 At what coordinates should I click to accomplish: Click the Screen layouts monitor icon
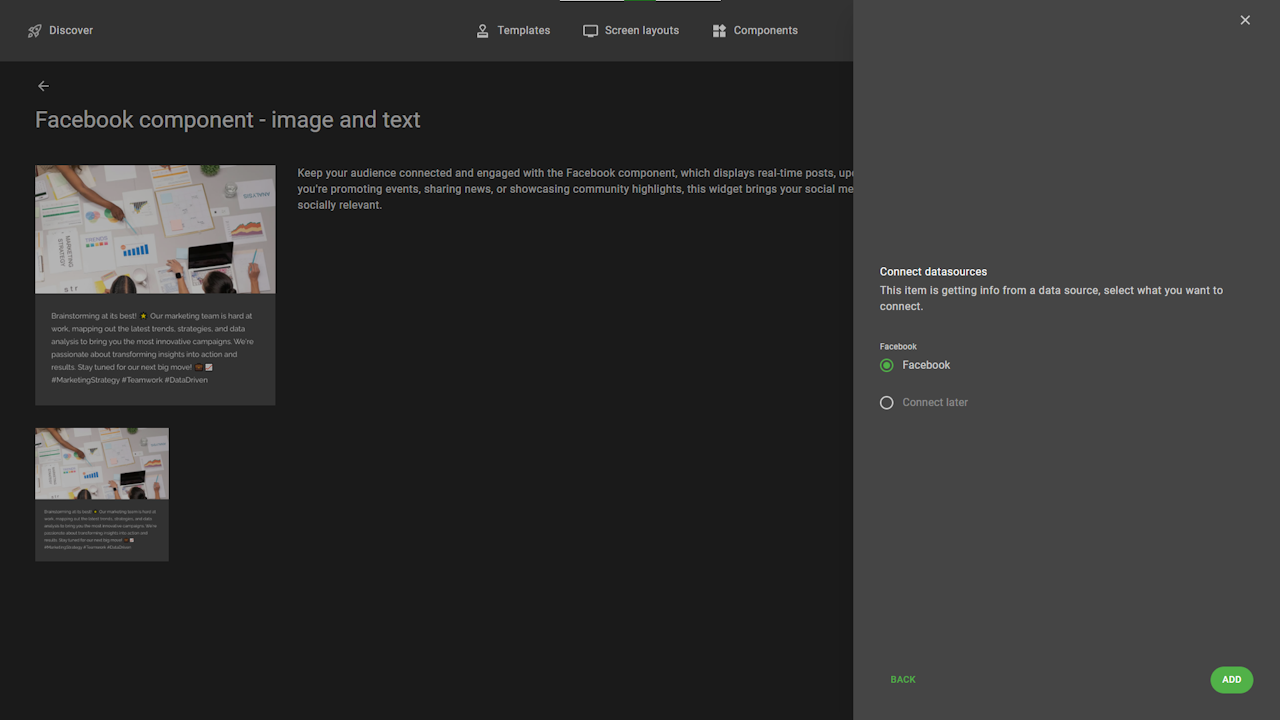tap(590, 31)
